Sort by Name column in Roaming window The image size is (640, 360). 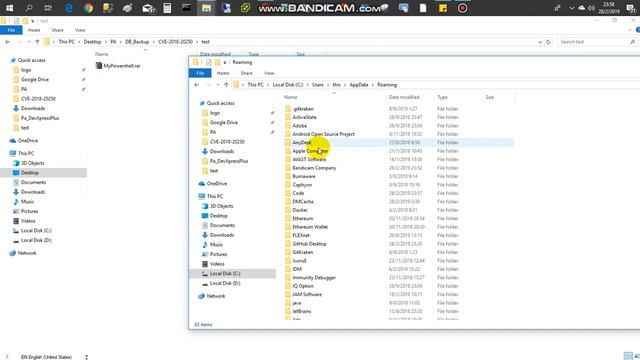coord(291,97)
